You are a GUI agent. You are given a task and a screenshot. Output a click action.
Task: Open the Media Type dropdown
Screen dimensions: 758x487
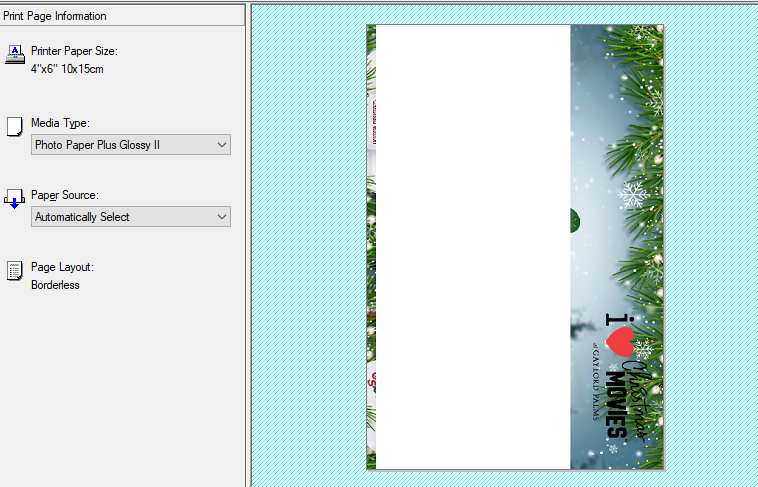coord(130,145)
